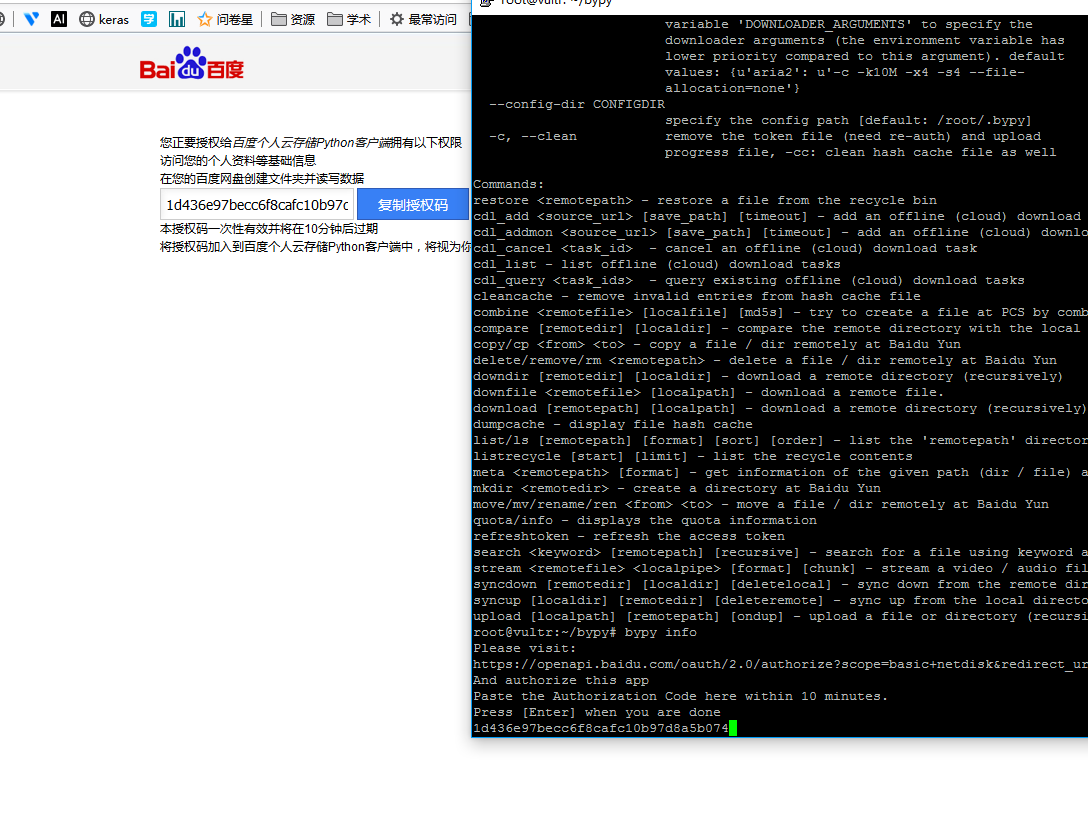This screenshot has width=1088, height=831.
Task: Click the 复制授权码 button
Action: coord(413,205)
